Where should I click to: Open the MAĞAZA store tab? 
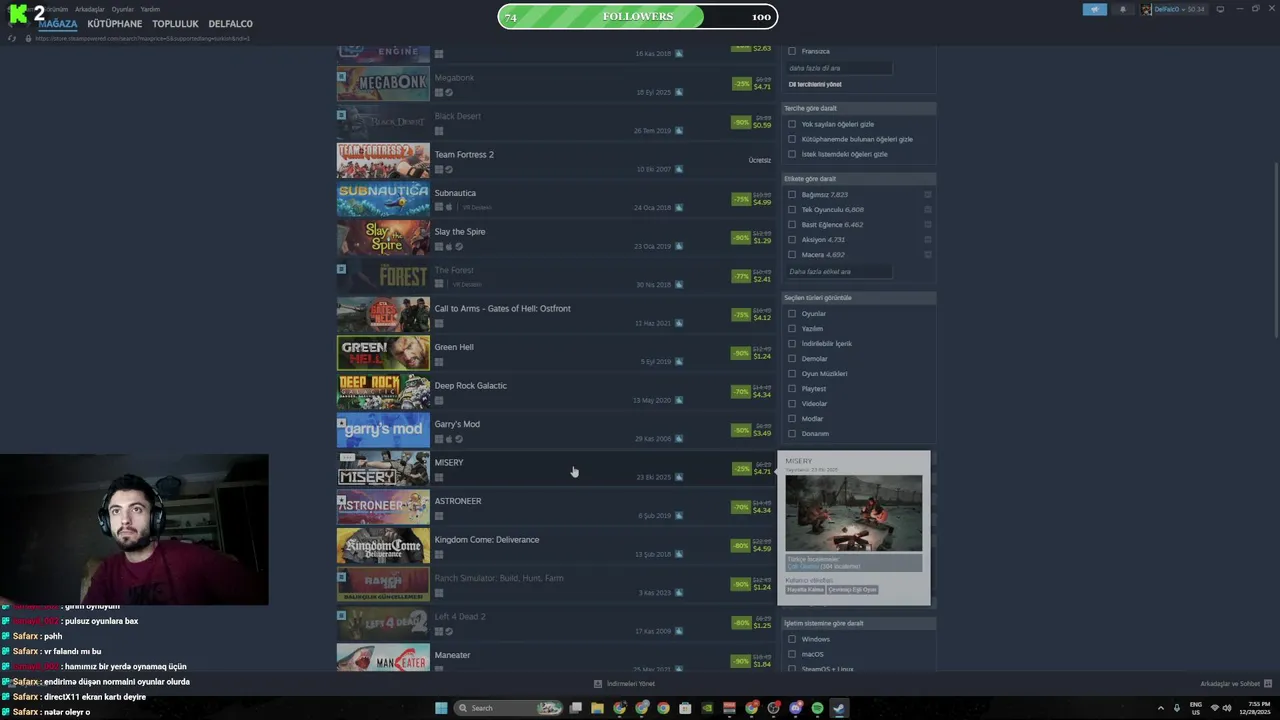[57, 24]
